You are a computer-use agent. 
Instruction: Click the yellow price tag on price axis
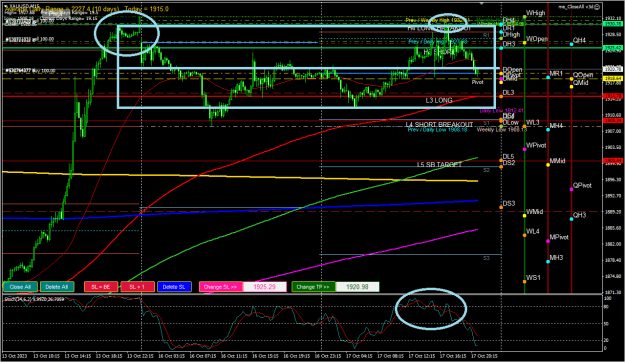click(613, 79)
